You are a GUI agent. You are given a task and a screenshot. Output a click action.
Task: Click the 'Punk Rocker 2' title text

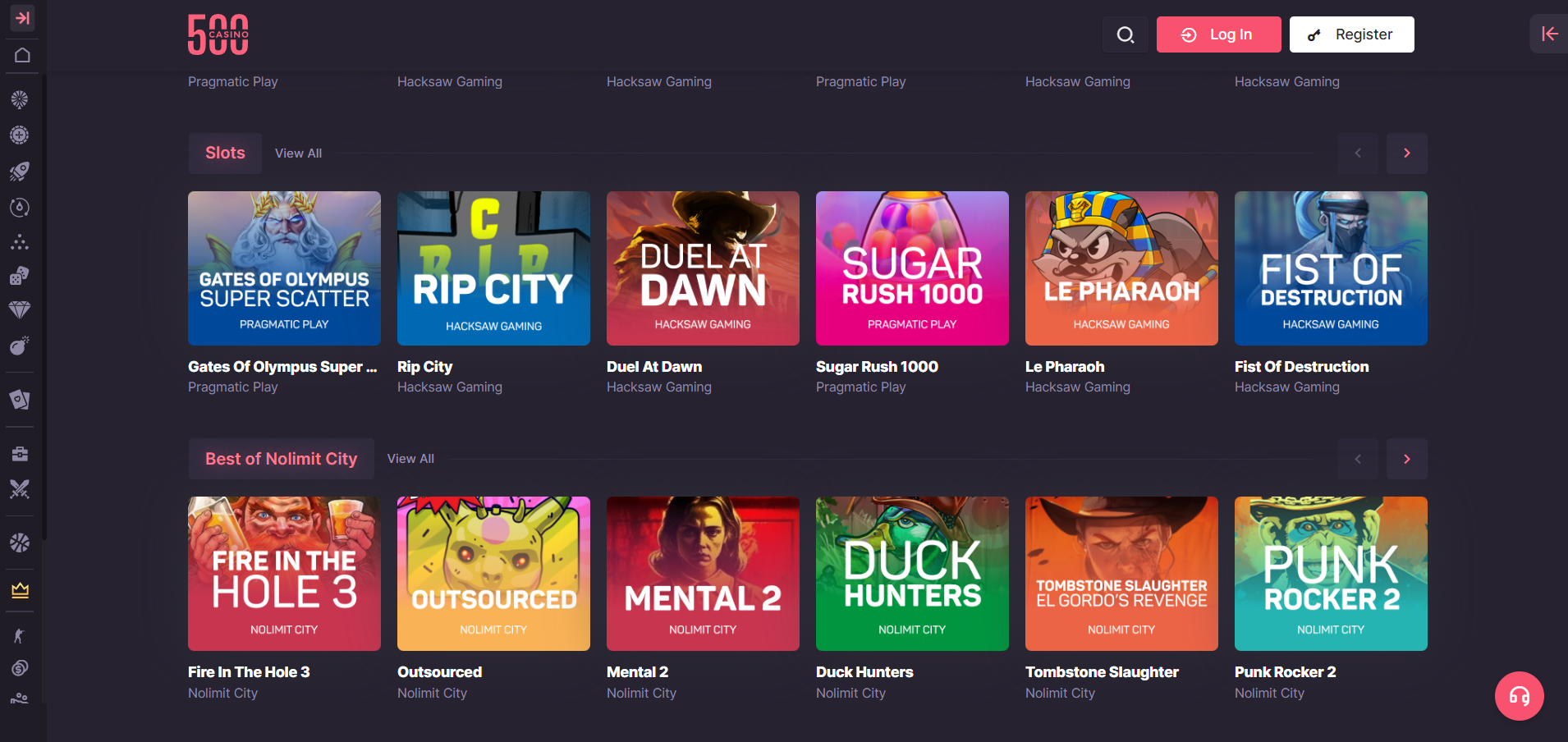click(1285, 672)
